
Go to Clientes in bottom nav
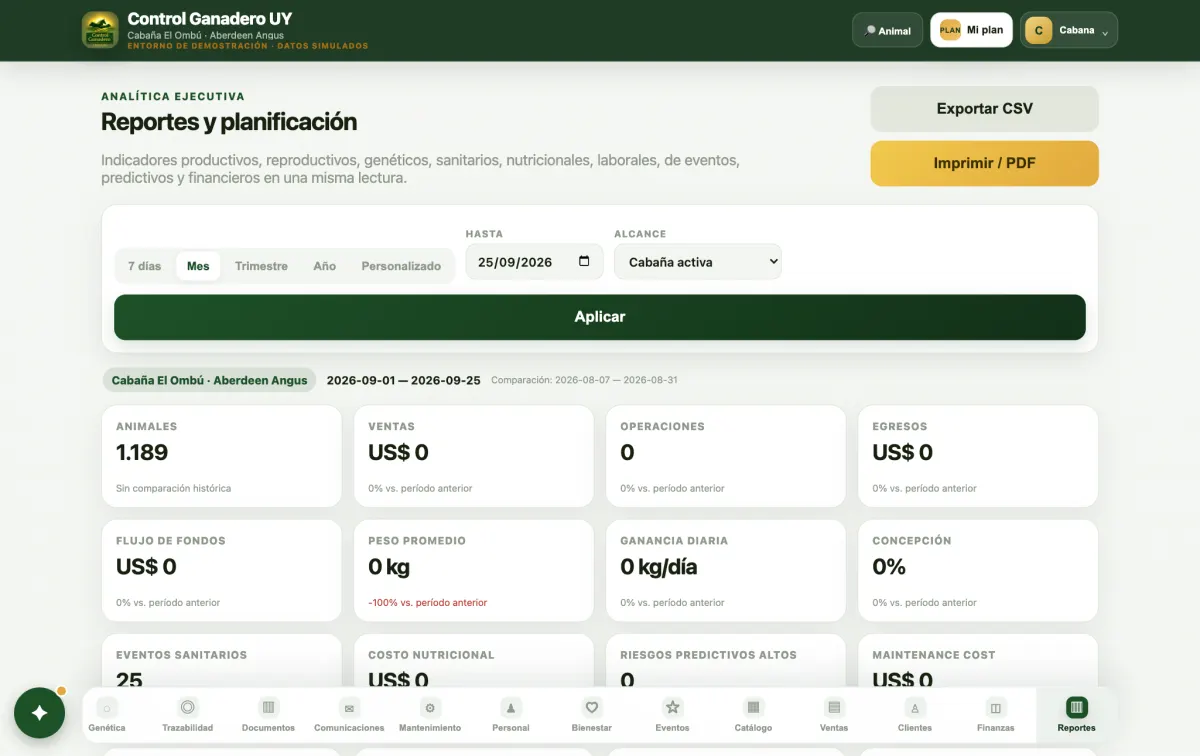point(915,715)
